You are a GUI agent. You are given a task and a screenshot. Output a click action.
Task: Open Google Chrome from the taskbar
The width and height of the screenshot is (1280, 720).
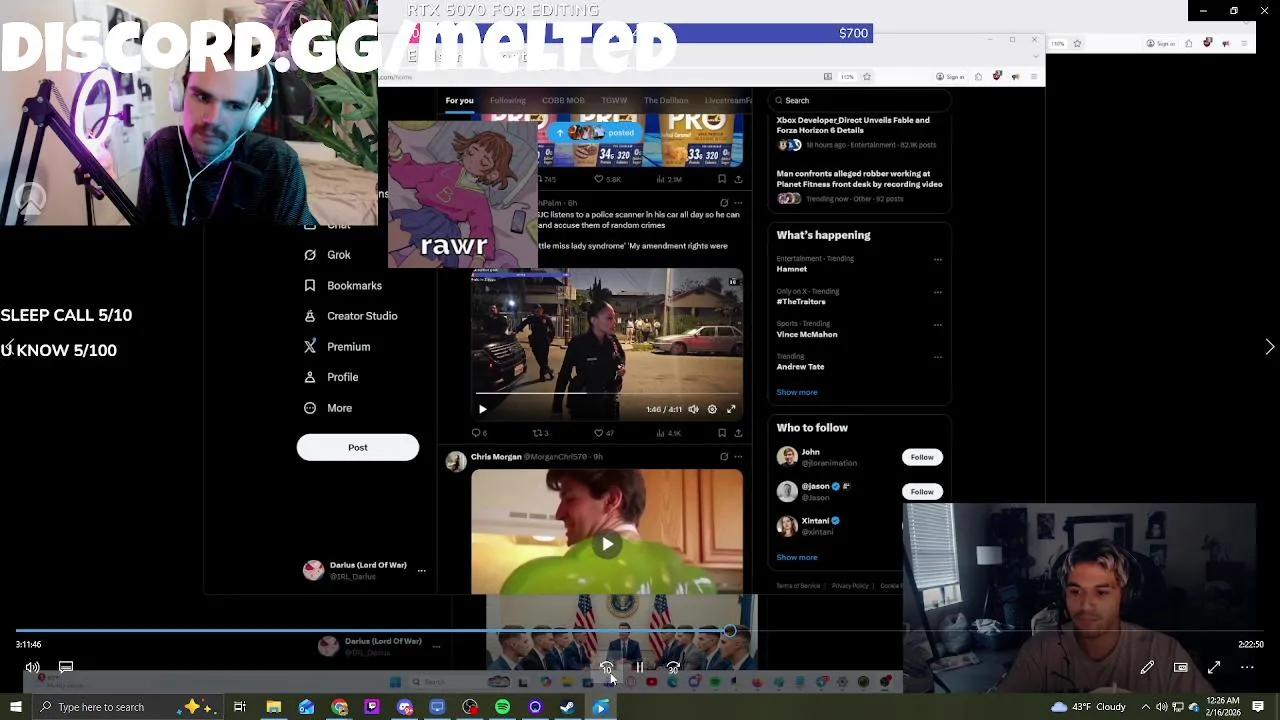pyautogui.click(x=339, y=707)
